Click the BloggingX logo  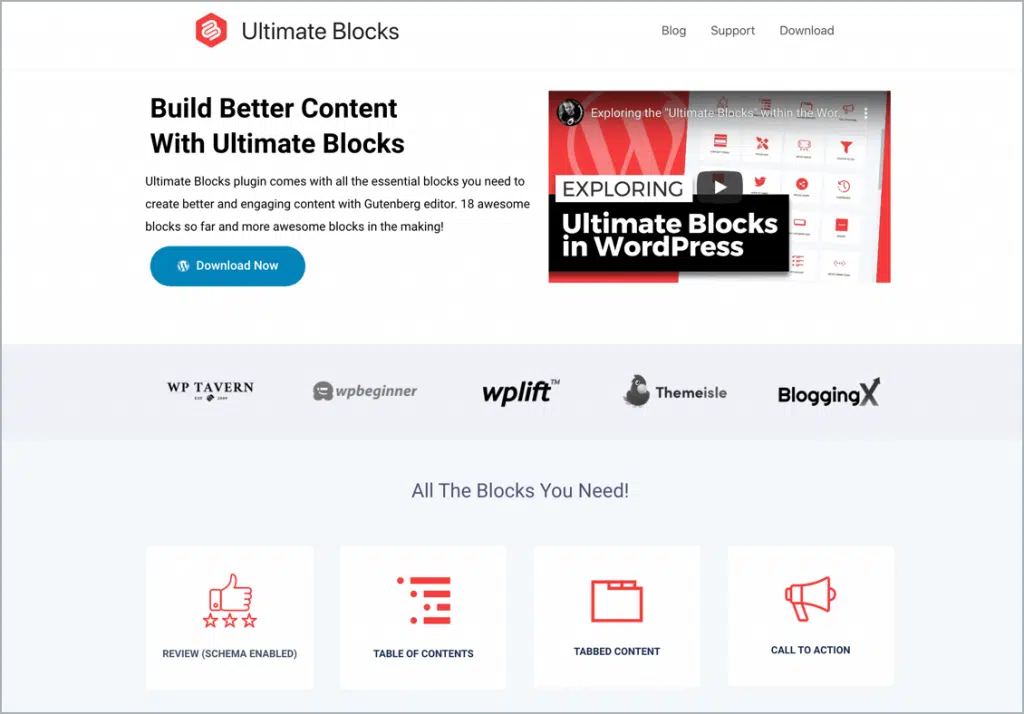829,393
